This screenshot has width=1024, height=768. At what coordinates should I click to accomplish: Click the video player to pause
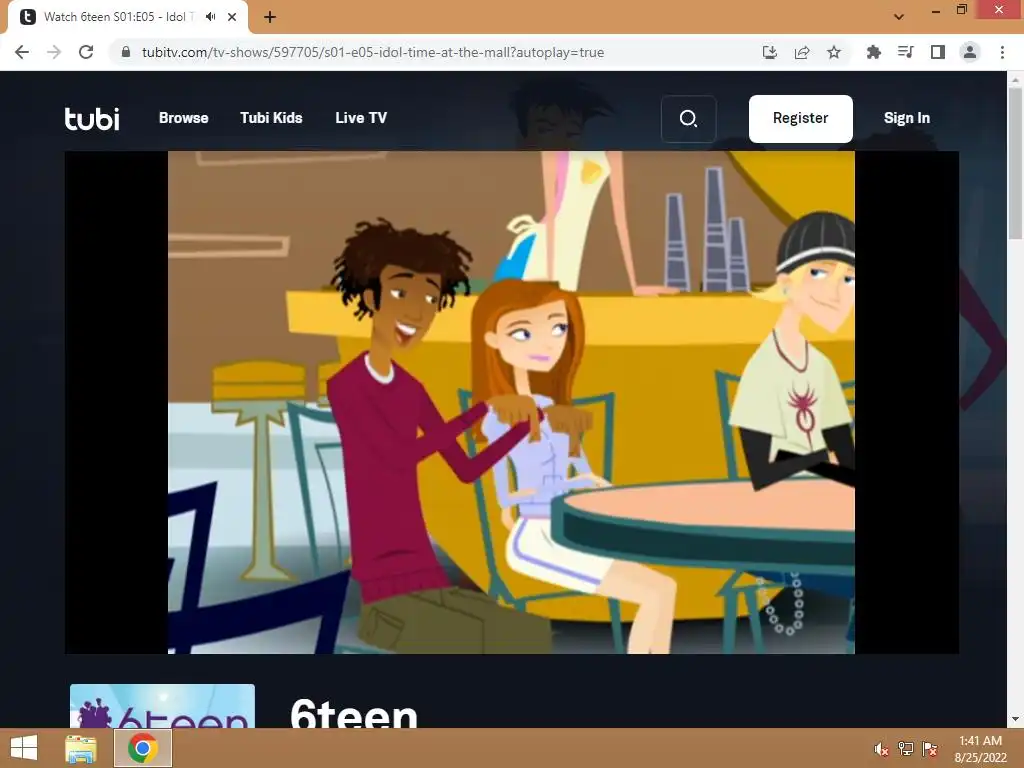tap(511, 402)
